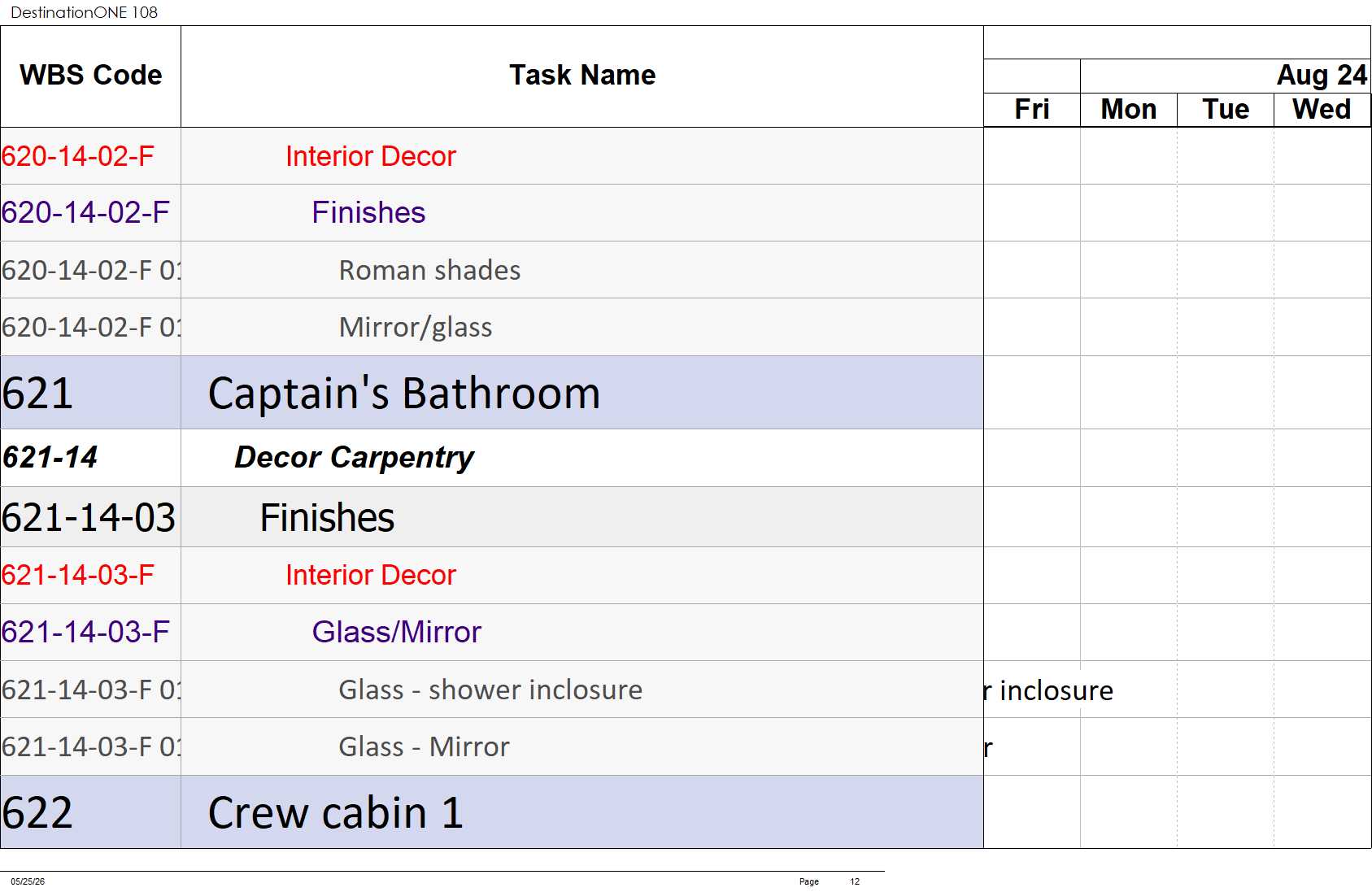
Task: Select the Fri column in timeline header
Action: click(x=1032, y=110)
